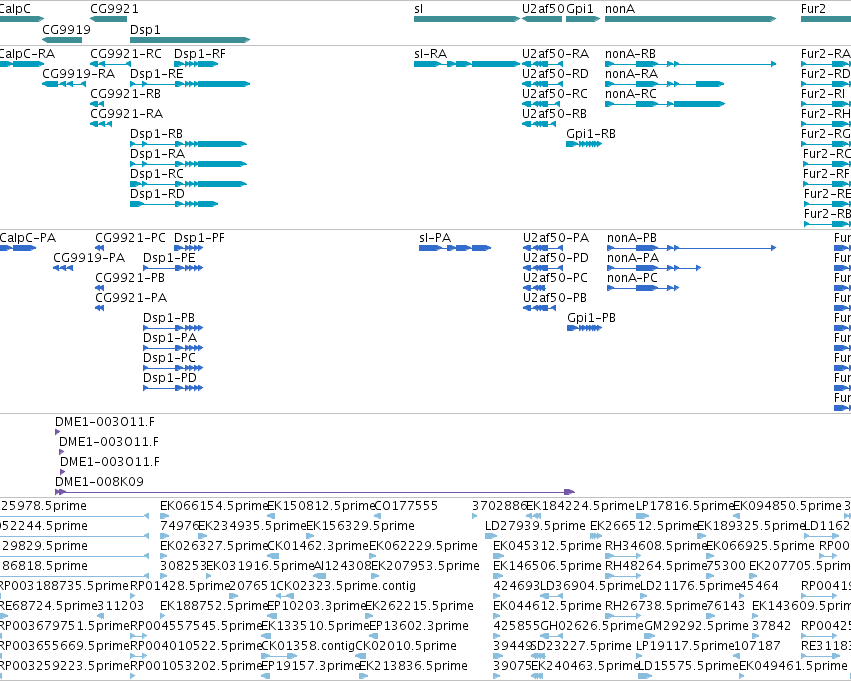Select transcript Dsp1-RD glyph
Screen dimensions: 851x681
tap(174, 204)
